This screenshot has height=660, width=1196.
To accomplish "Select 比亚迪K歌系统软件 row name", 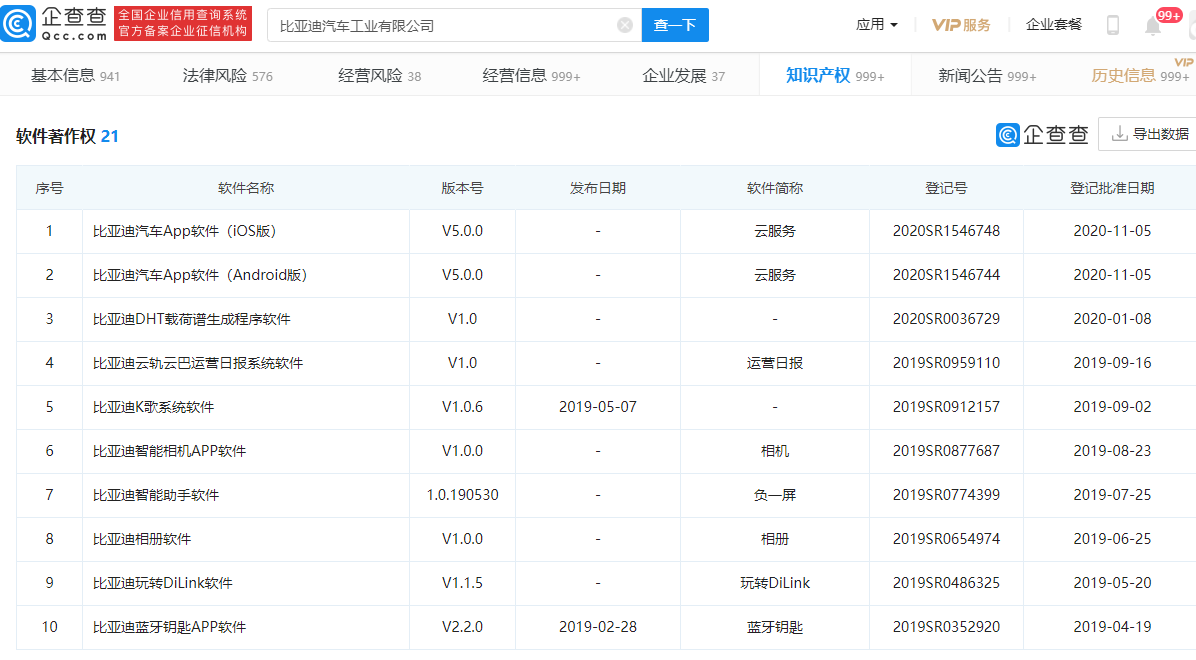I will (x=153, y=407).
